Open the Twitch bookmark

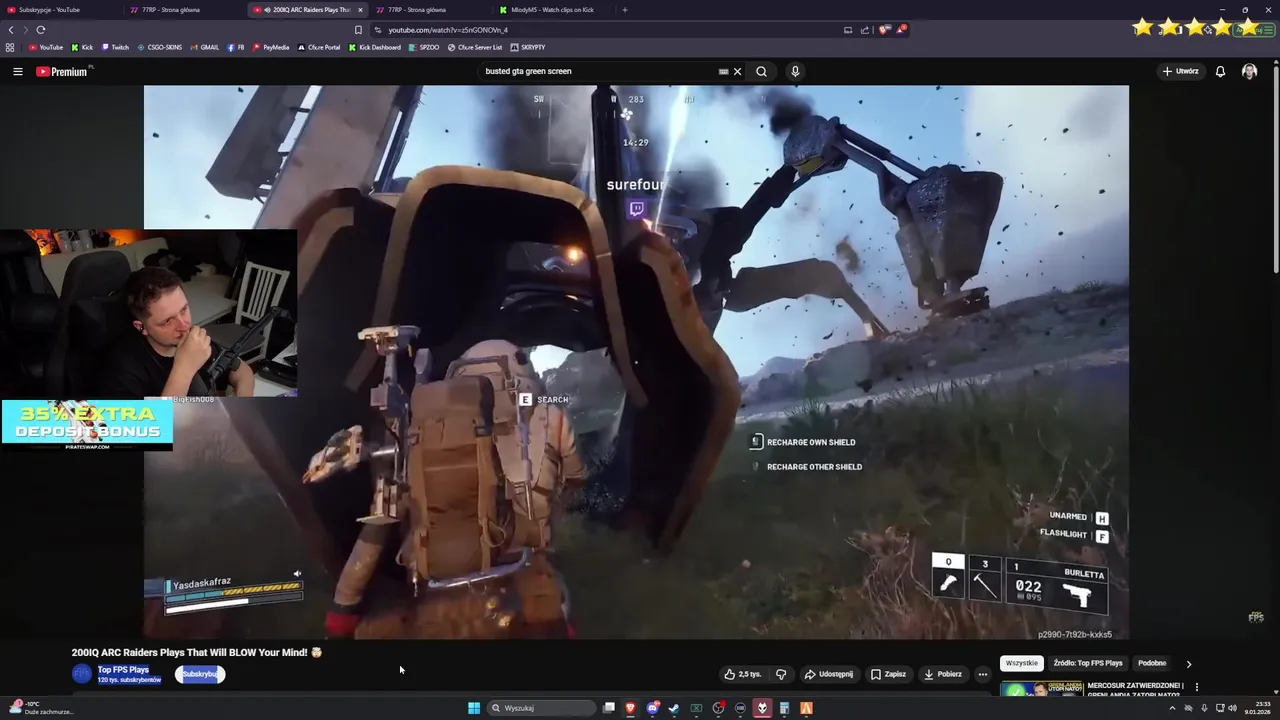click(115, 47)
